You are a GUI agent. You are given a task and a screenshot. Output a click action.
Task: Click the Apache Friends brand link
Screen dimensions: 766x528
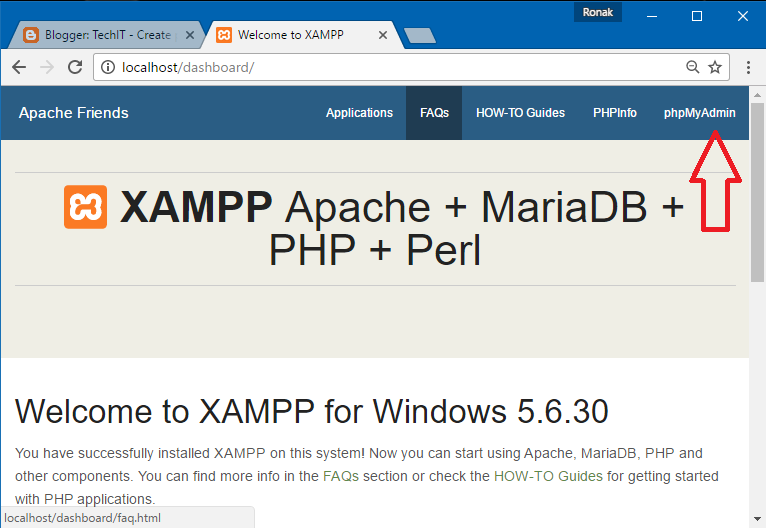click(74, 113)
